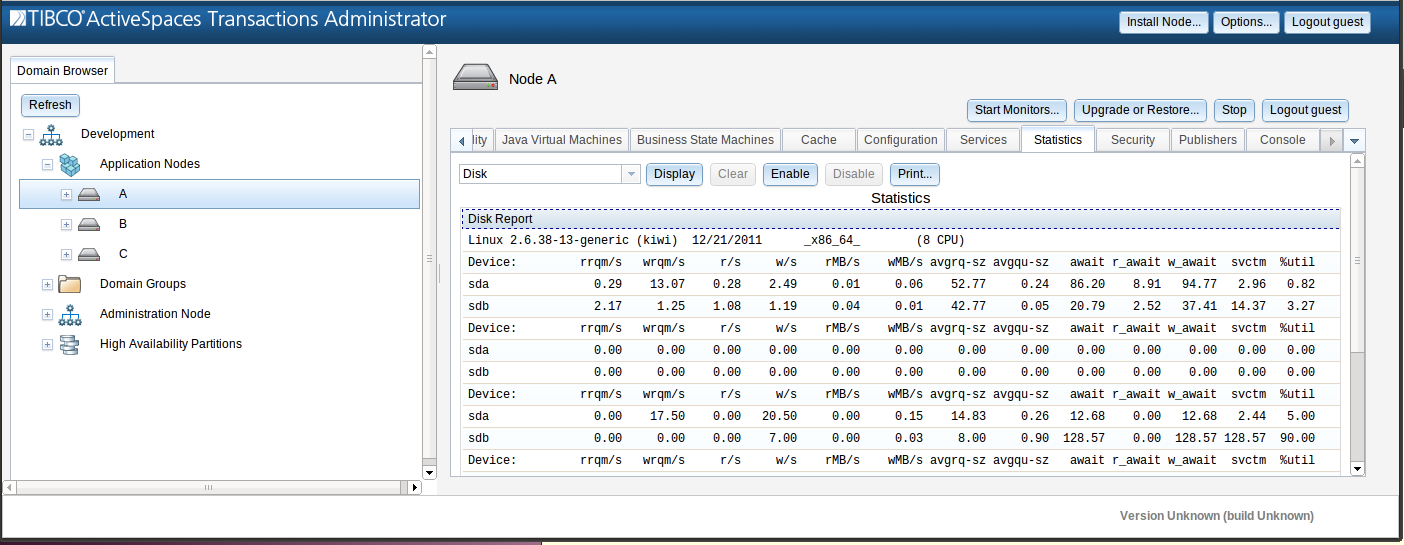The image size is (1404, 545).
Task: Open the Services tab
Action: tap(983, 140)
